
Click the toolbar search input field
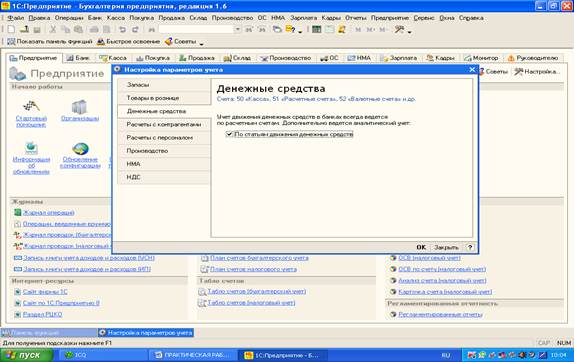(x=196, y=30)
